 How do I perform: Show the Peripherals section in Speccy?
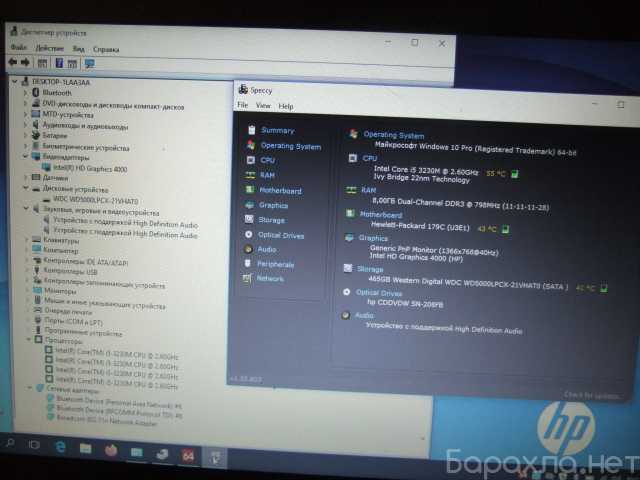[x=275, y=264]
